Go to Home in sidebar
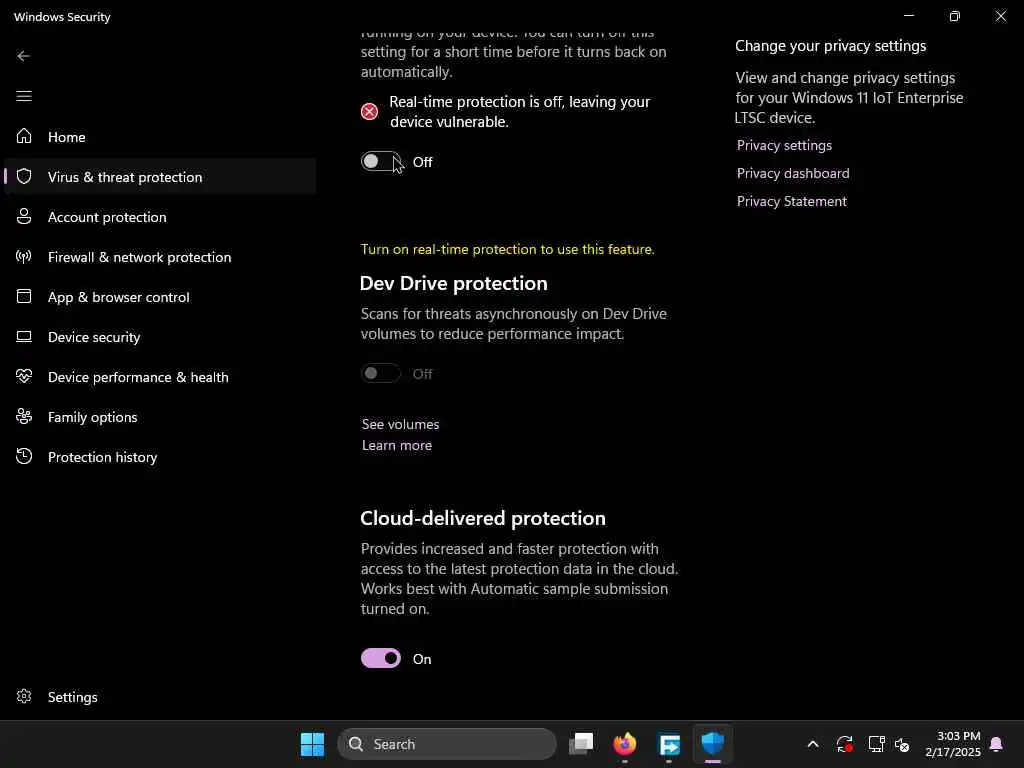This screenshot has height=768, width=1024. coord(160,136)
